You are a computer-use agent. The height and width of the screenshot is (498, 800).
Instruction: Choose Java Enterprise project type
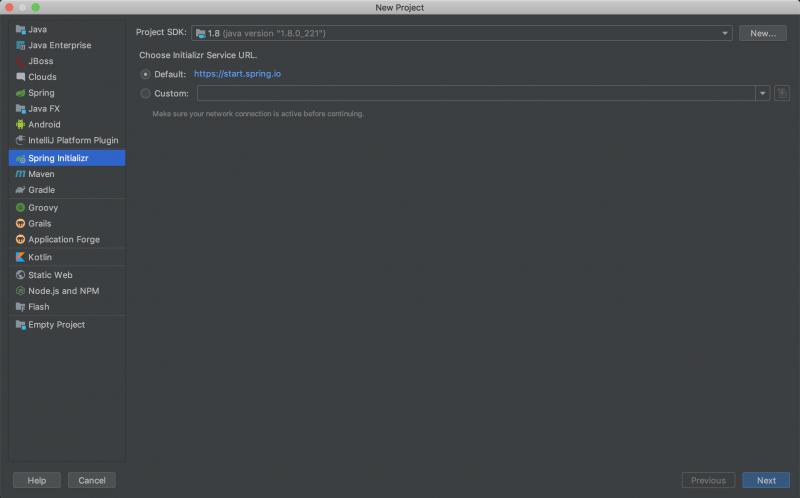67,45
